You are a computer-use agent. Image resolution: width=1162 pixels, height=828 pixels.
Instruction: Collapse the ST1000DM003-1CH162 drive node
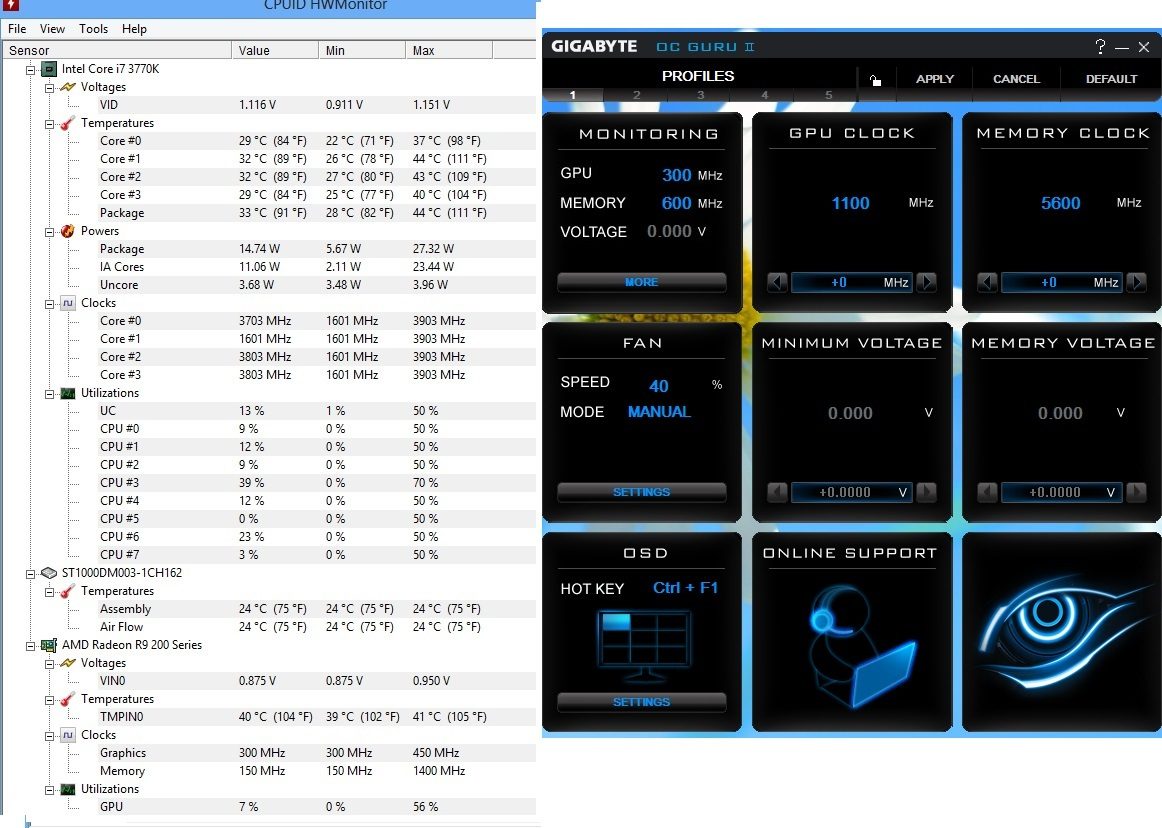point(30,574)
